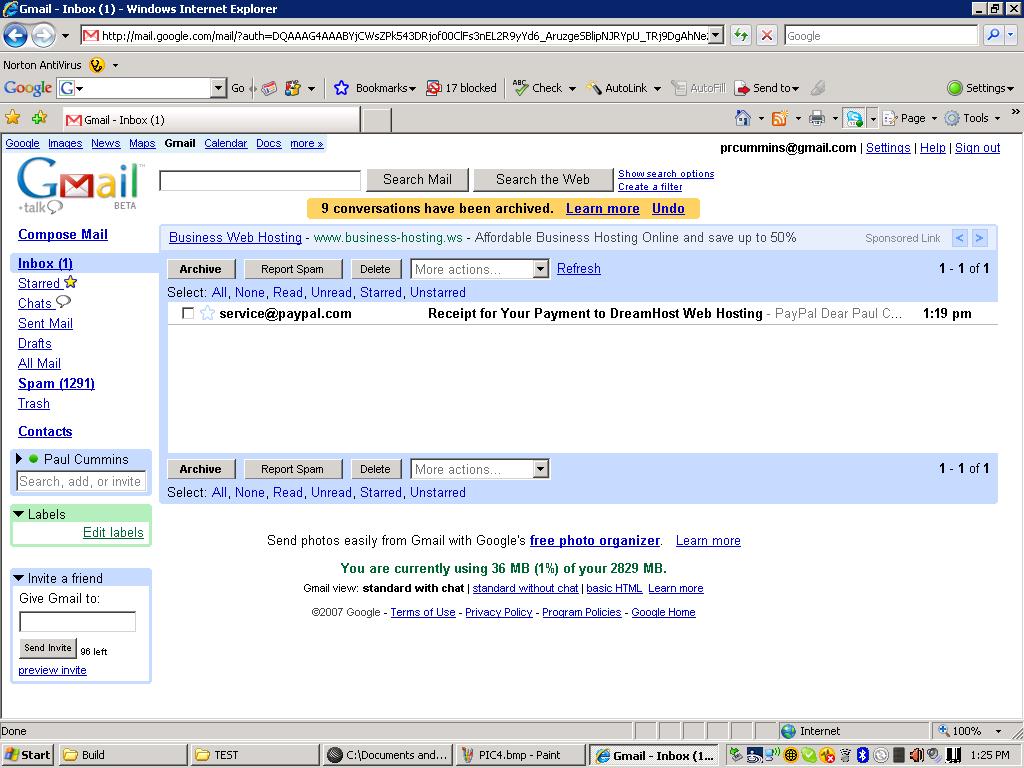Collapse the Invite a friend section
Viewport: 1024px width, 768px height.
pos(19,578)
